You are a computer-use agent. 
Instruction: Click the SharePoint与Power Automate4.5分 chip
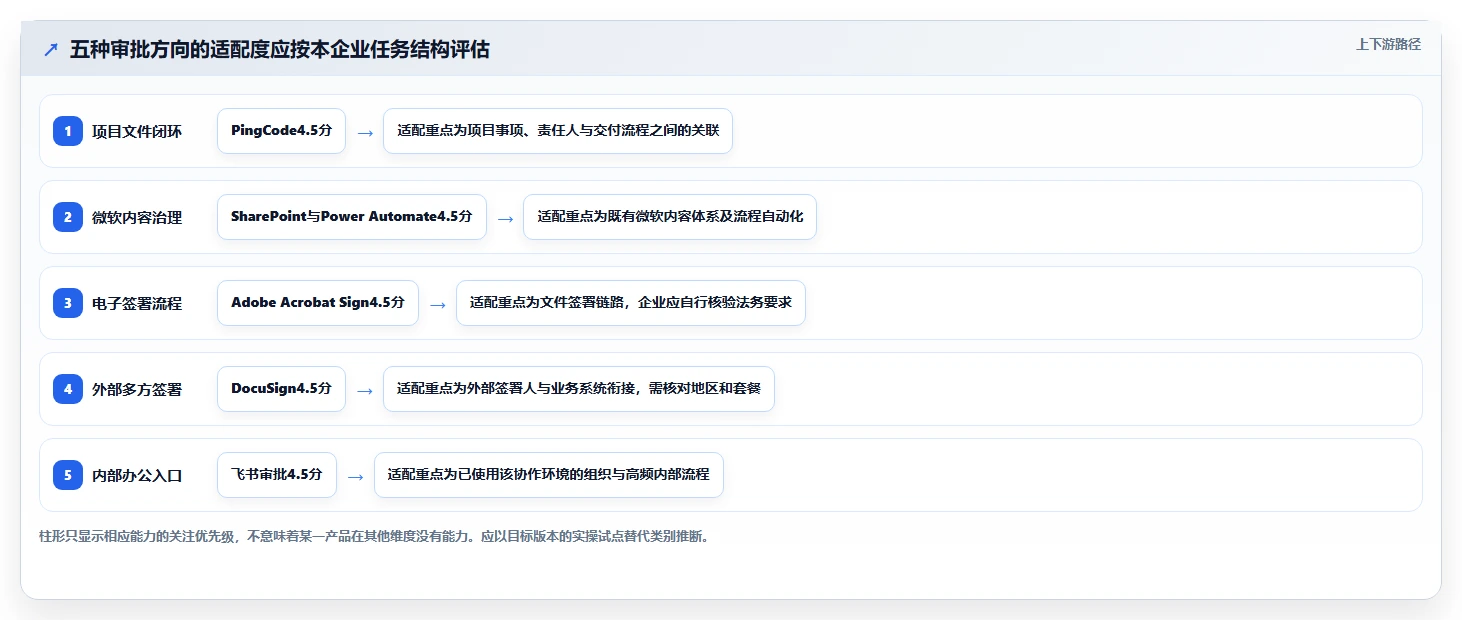[x=352, y=217]
